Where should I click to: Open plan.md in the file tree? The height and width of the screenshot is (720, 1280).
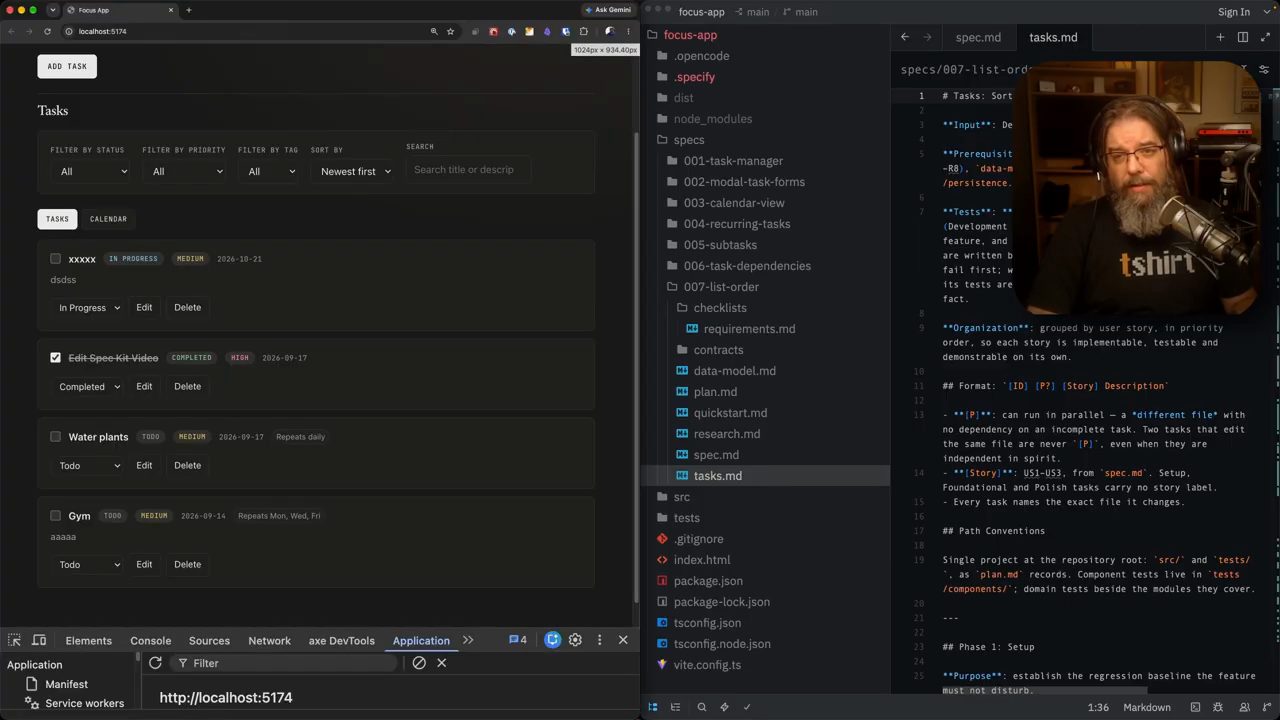point(715,392)
